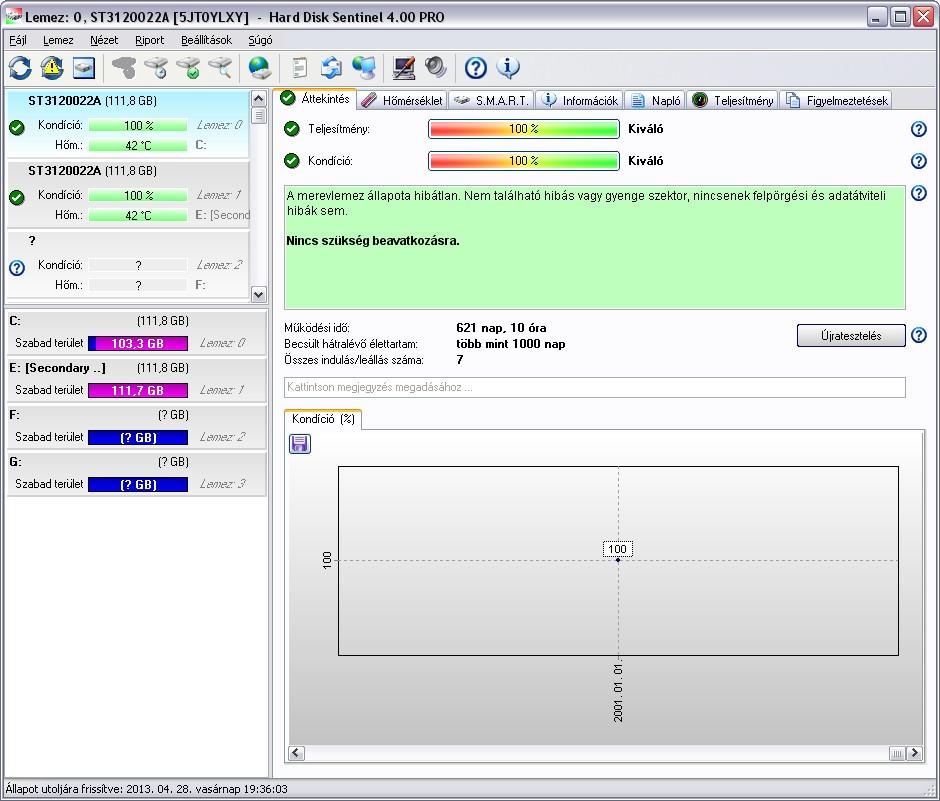Open the configuration monitor-and-screwdriver icon
The width and height of the screenshot is (940, 801).
(403, 68)
